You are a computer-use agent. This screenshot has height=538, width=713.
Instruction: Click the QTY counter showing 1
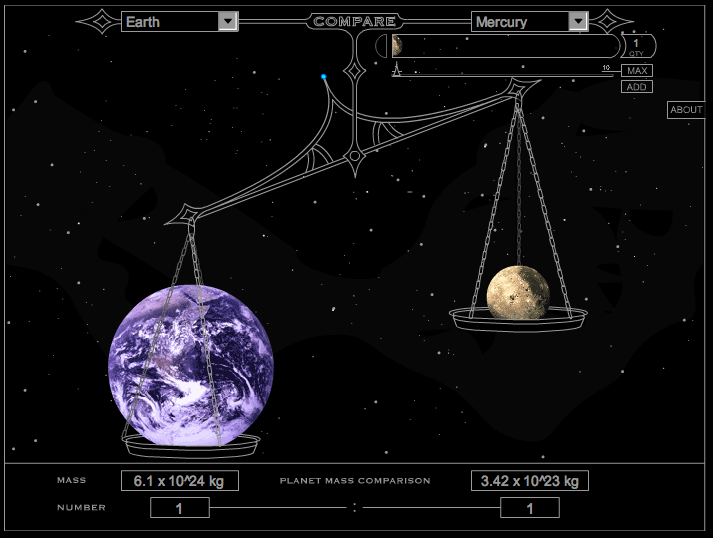pyautogui.click(x=637, y=45)
